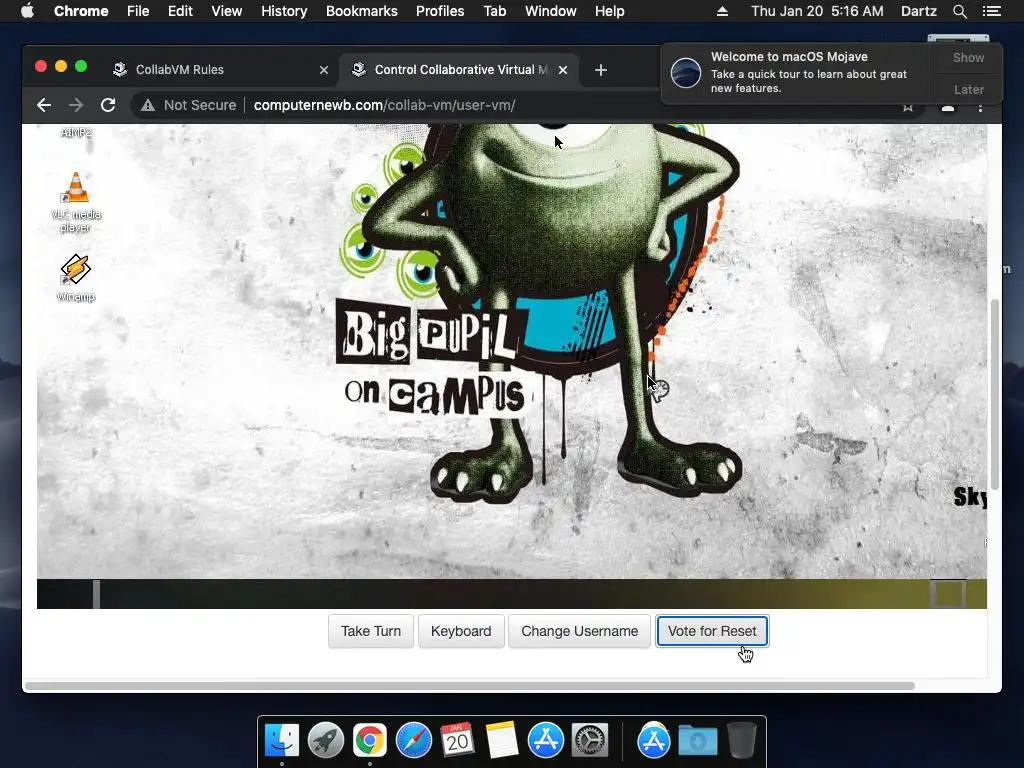The image size is (1024, 768).
Task: Click the VM taskbar at bottom
Action: pos(511,594)
